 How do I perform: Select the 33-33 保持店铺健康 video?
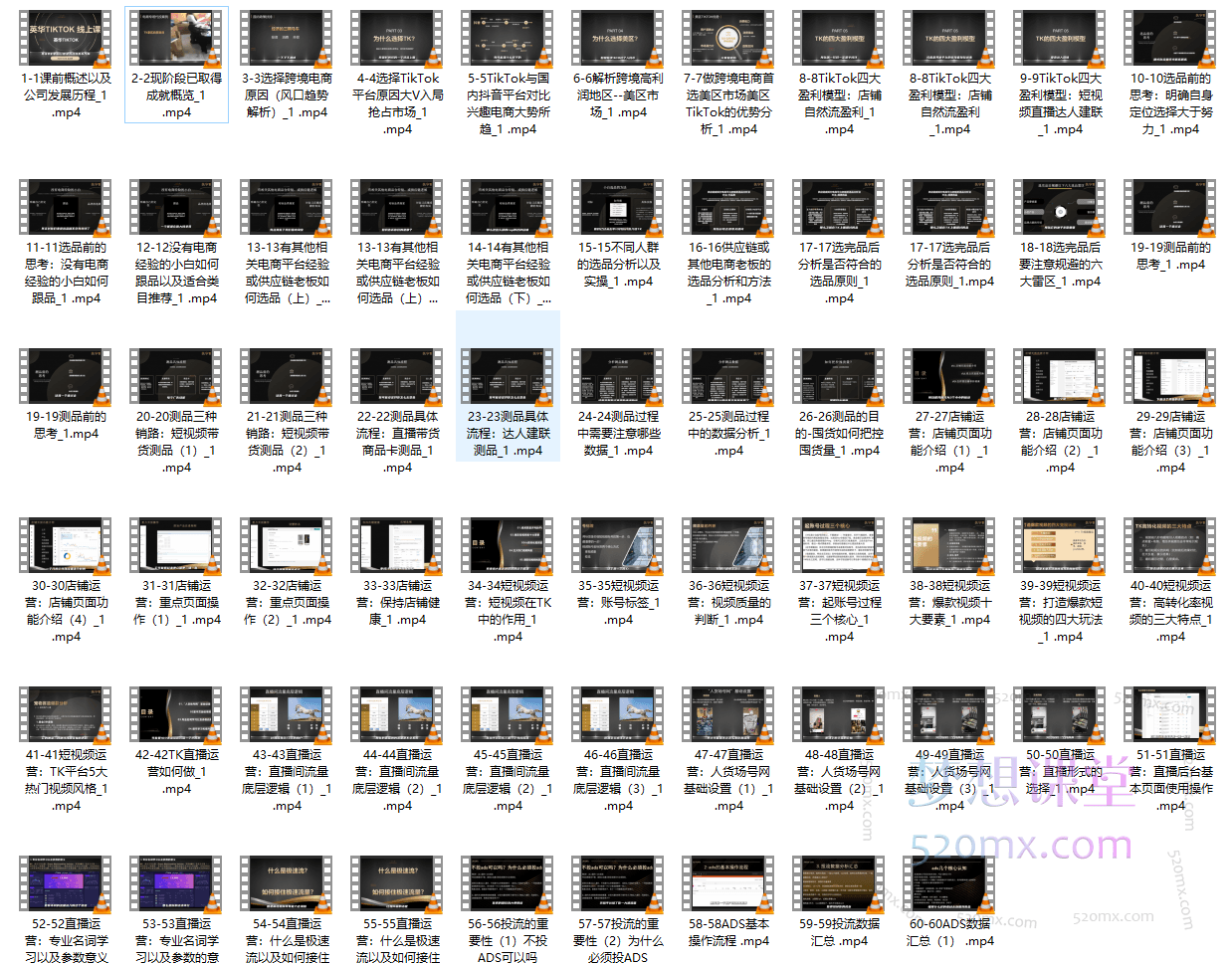397,547
